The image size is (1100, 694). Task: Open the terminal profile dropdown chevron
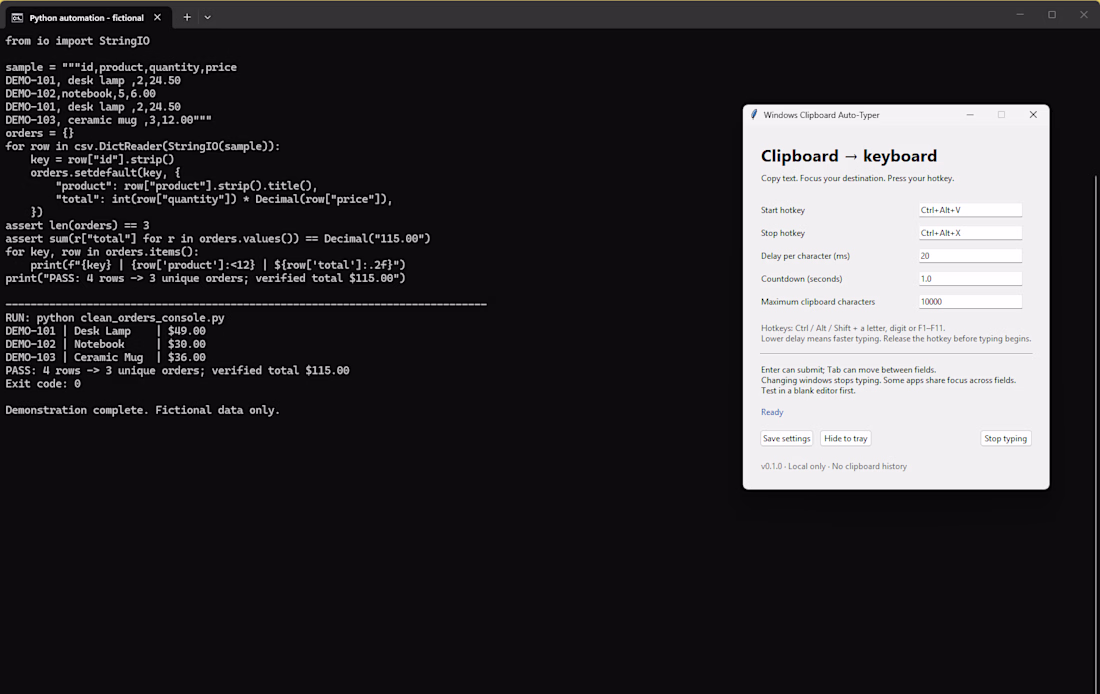point(208,18)
